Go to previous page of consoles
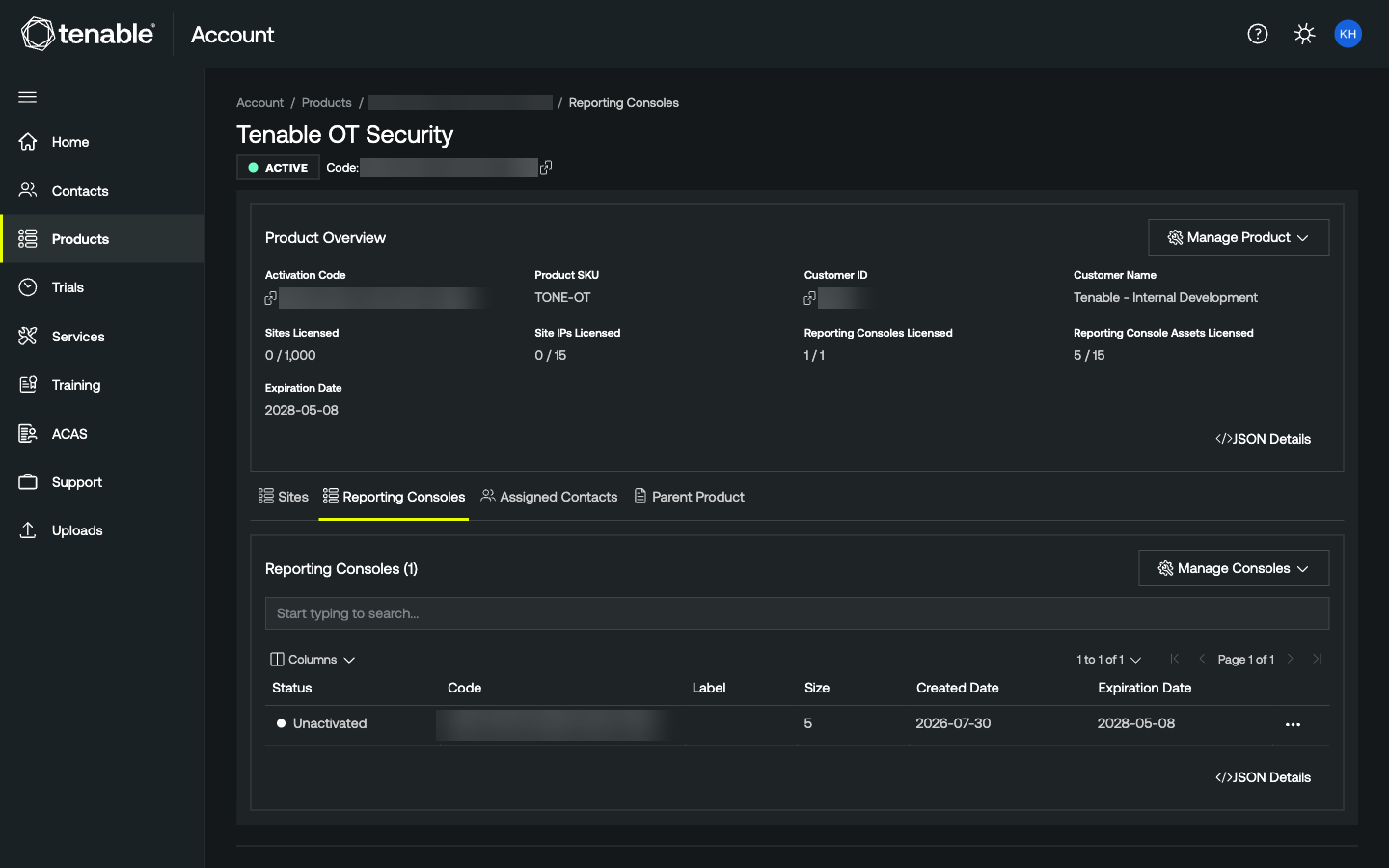Image resolution: width=1389 pixels, height=868 pixels. point(1202,659)
